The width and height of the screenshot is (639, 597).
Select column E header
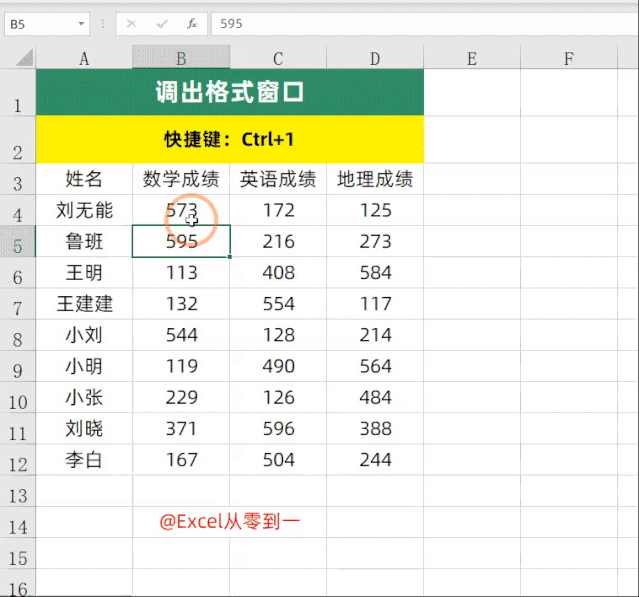pos(472,59)
